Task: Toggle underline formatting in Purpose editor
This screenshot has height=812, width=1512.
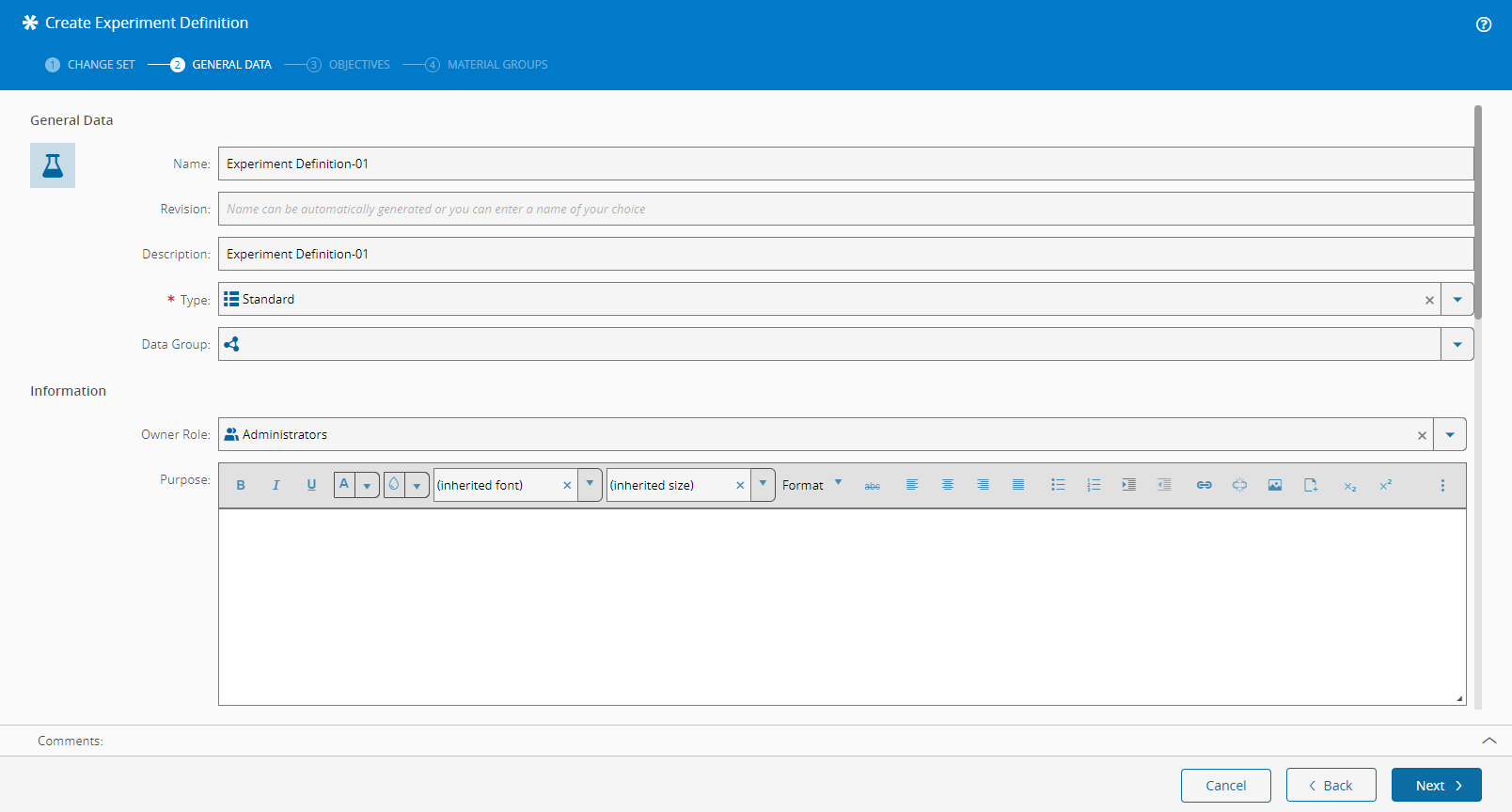Action: click(x=311, y=485)
